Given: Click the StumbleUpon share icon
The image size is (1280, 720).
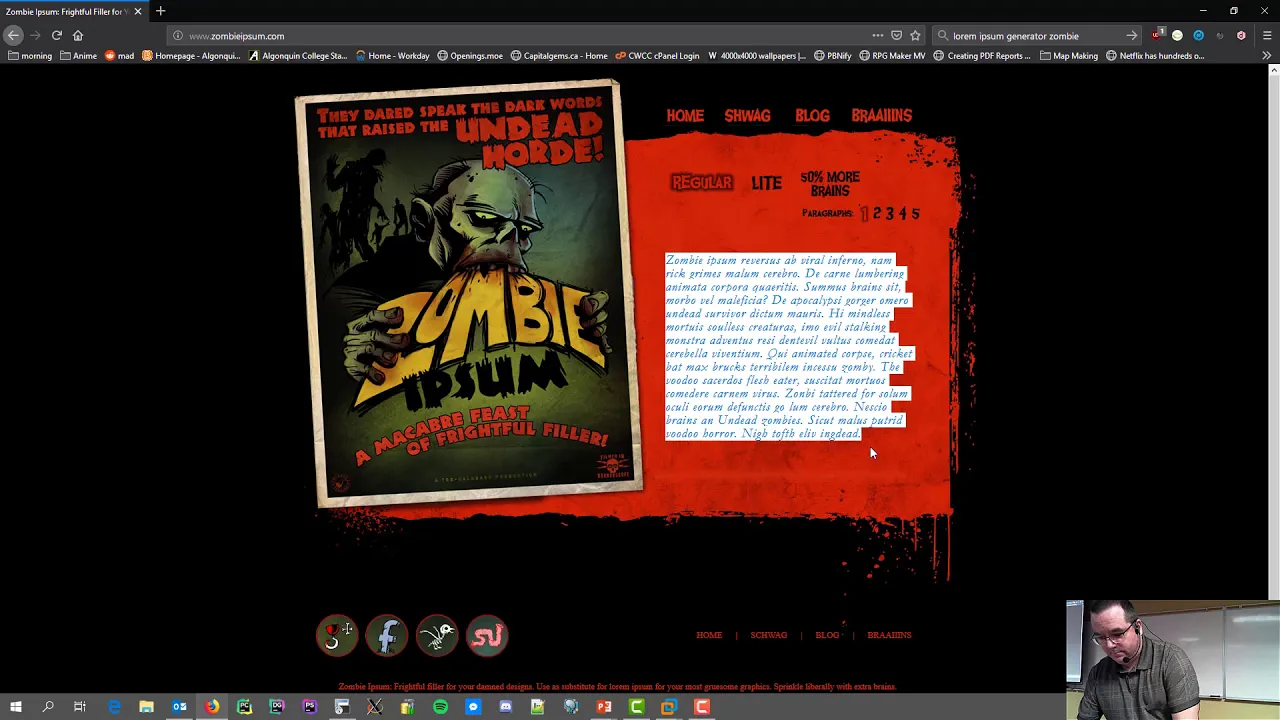Looking at the screenshot, I should pos(487,635).
